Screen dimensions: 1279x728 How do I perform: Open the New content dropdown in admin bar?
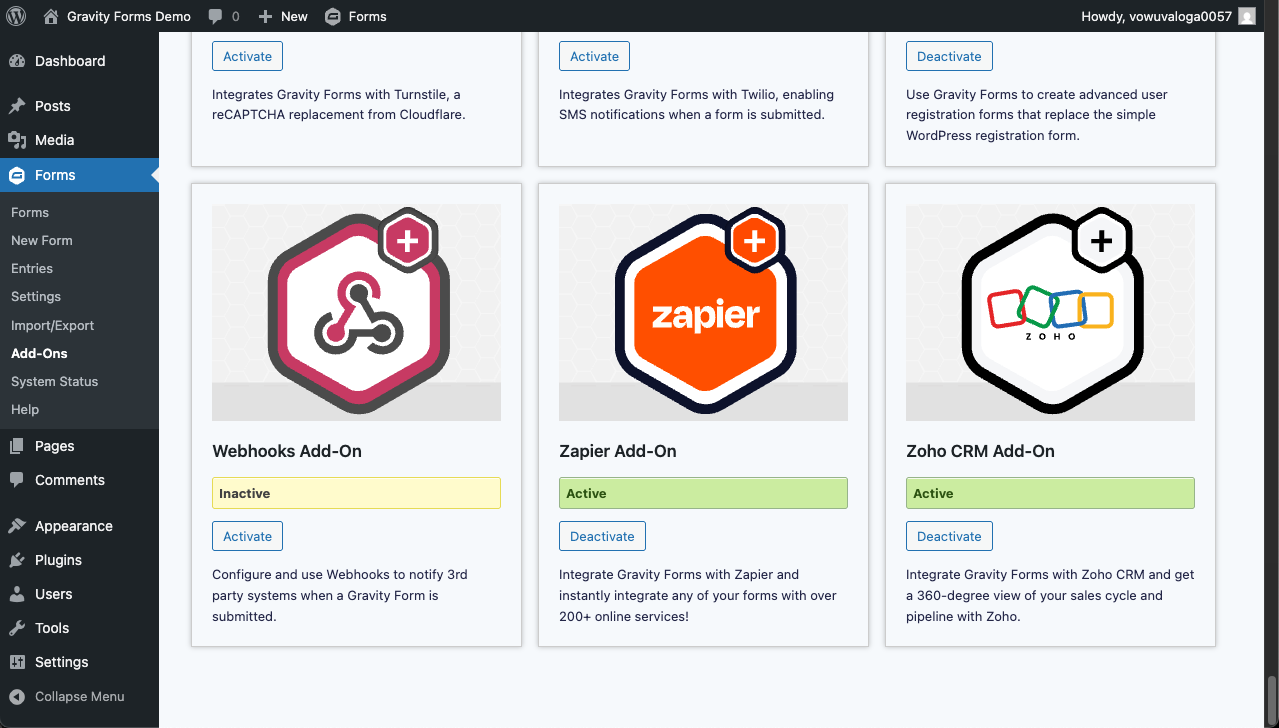[x=283, y=16]
